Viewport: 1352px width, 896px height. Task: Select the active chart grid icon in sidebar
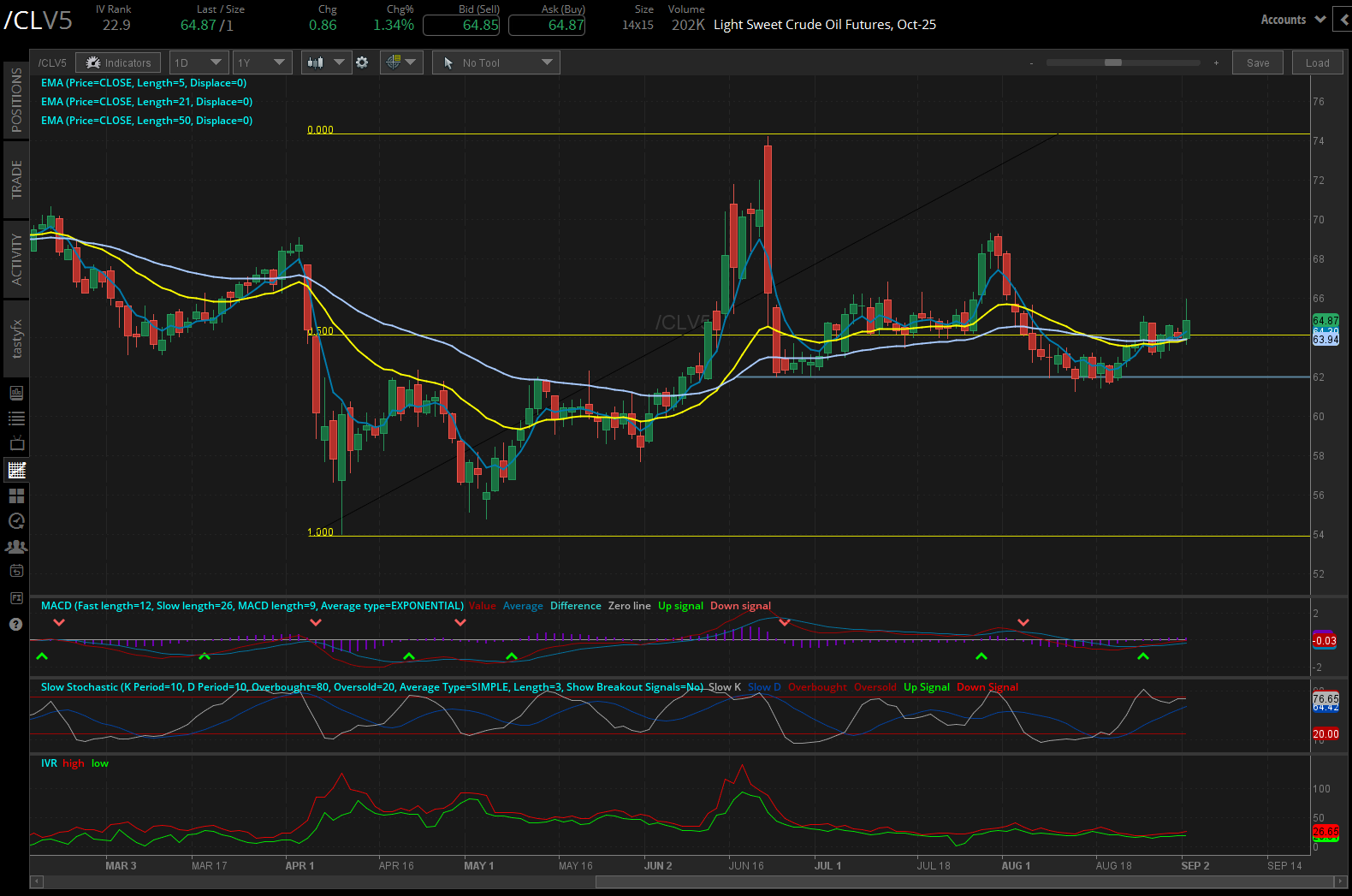(x=16, y=470)
